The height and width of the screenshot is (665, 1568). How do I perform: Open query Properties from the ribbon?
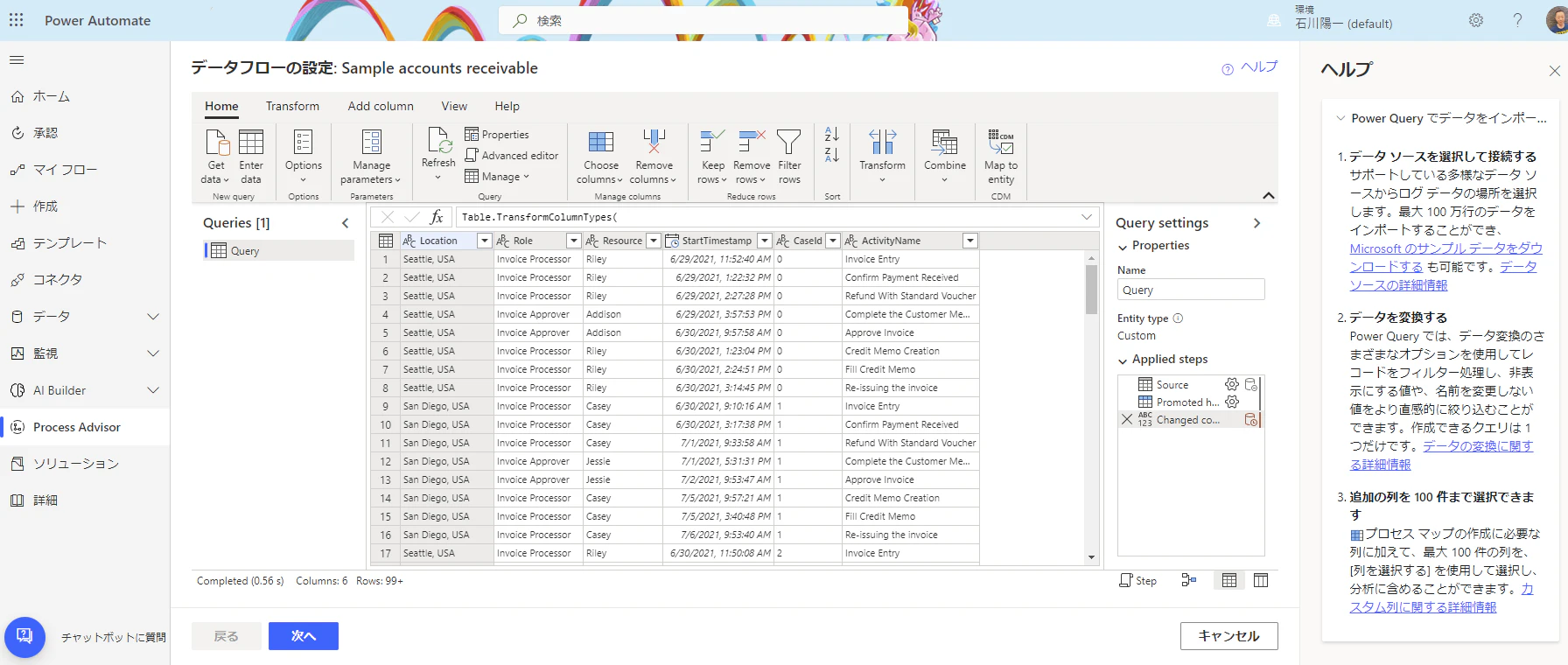497,135
